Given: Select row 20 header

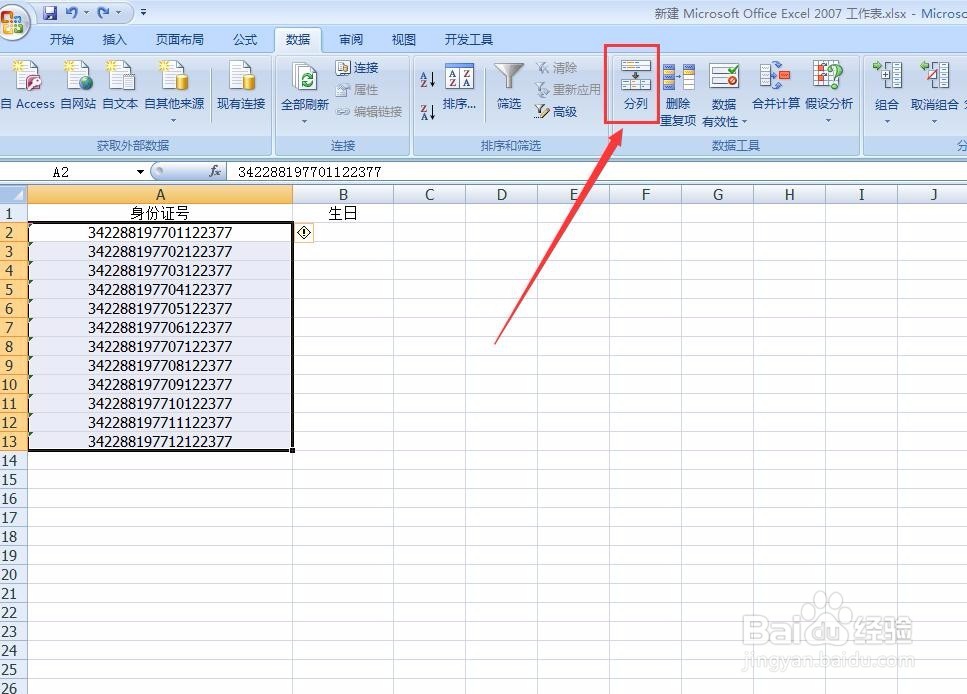Looking at the screenshot, I should click(14, 575).
